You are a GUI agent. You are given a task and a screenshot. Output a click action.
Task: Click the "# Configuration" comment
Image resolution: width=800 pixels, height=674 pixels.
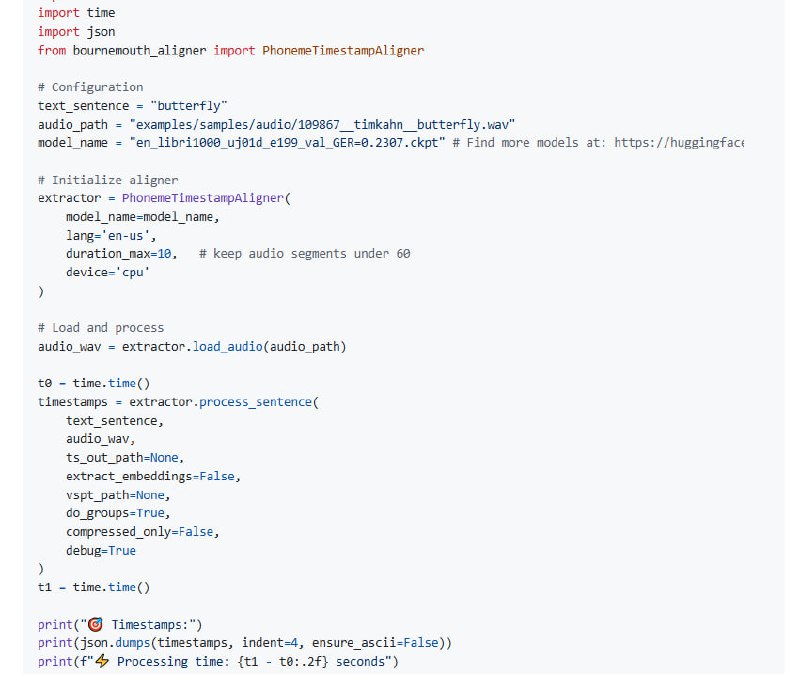pyautogui.click(x=90, y=87)
